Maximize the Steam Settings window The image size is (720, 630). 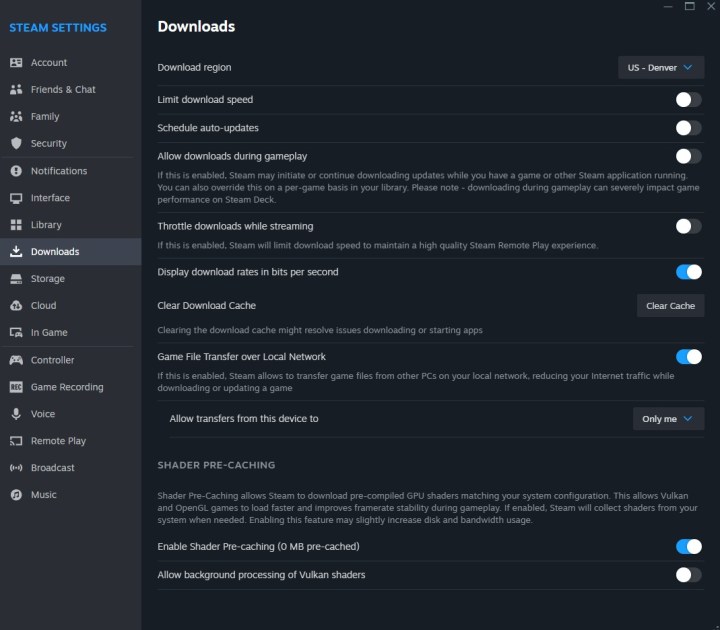click(x=690, y=6)
